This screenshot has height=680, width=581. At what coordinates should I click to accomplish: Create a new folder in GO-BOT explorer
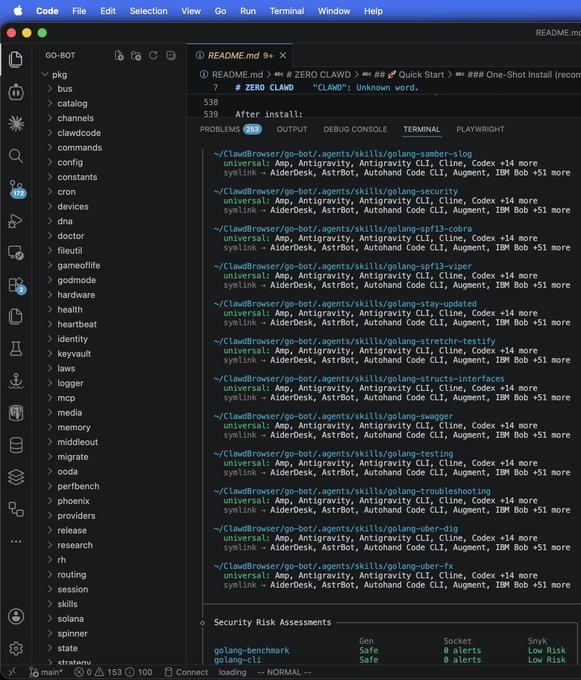[136, 56]
